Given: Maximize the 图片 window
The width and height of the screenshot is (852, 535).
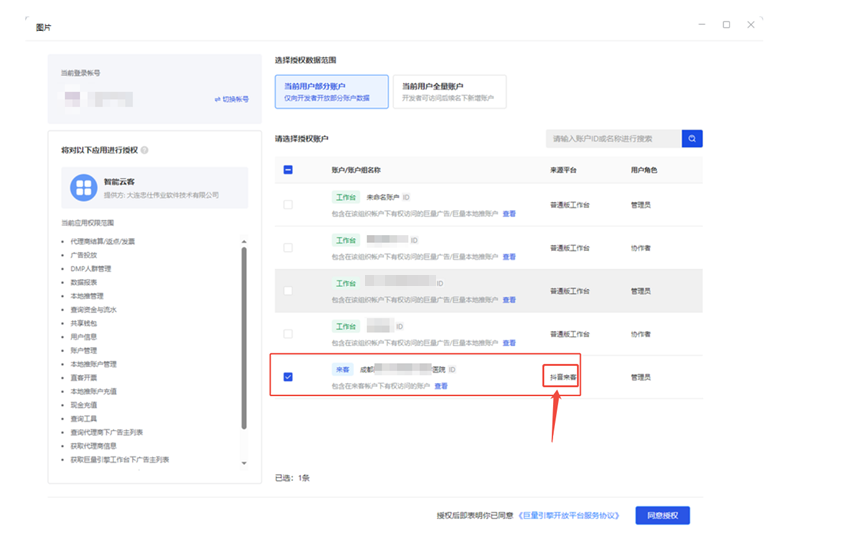Looking at the screenshot, I should coord(726,25).
